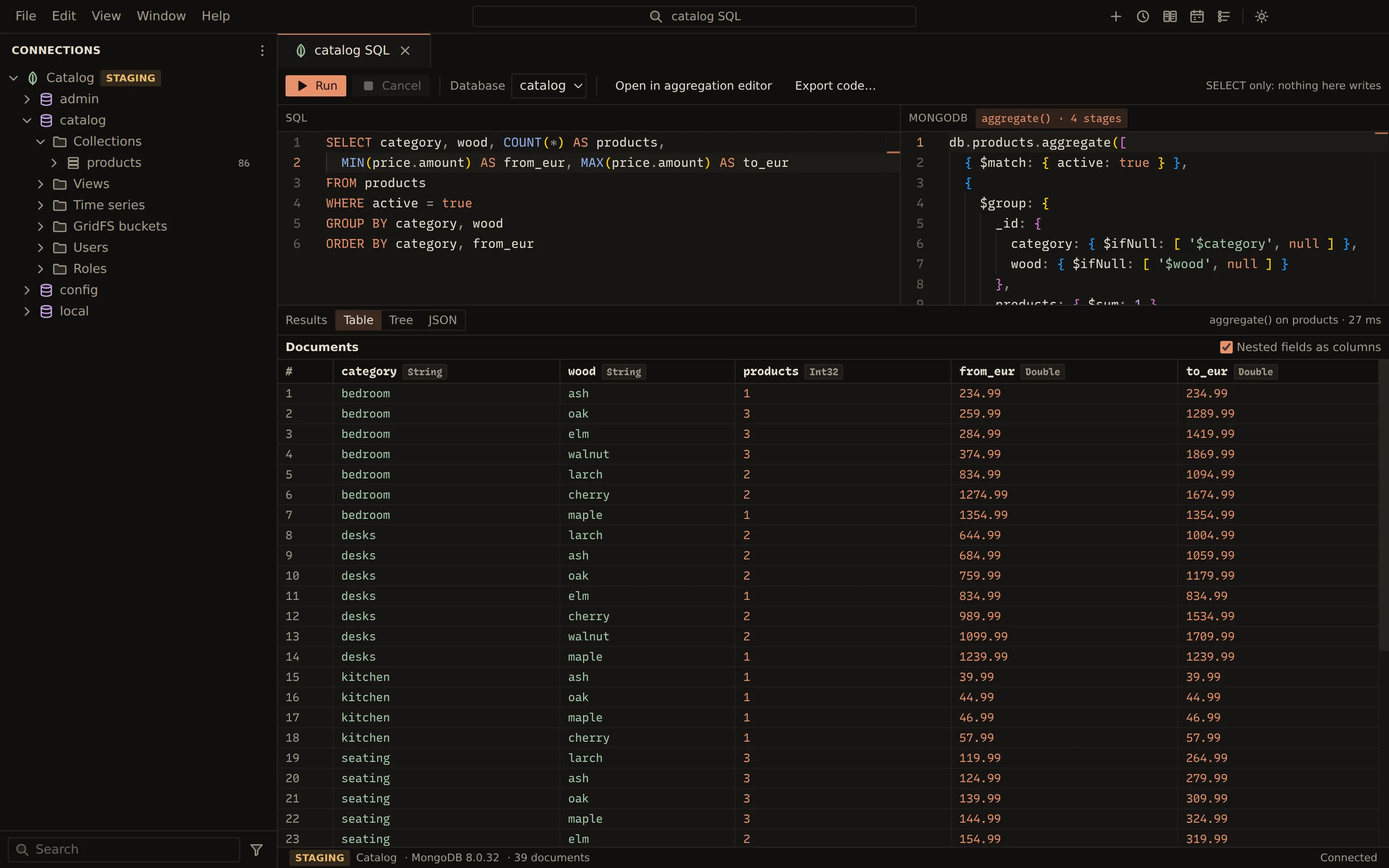Click the Catalog connection leaf icon
Viewport: 1389px width, 868px height.
33,78
